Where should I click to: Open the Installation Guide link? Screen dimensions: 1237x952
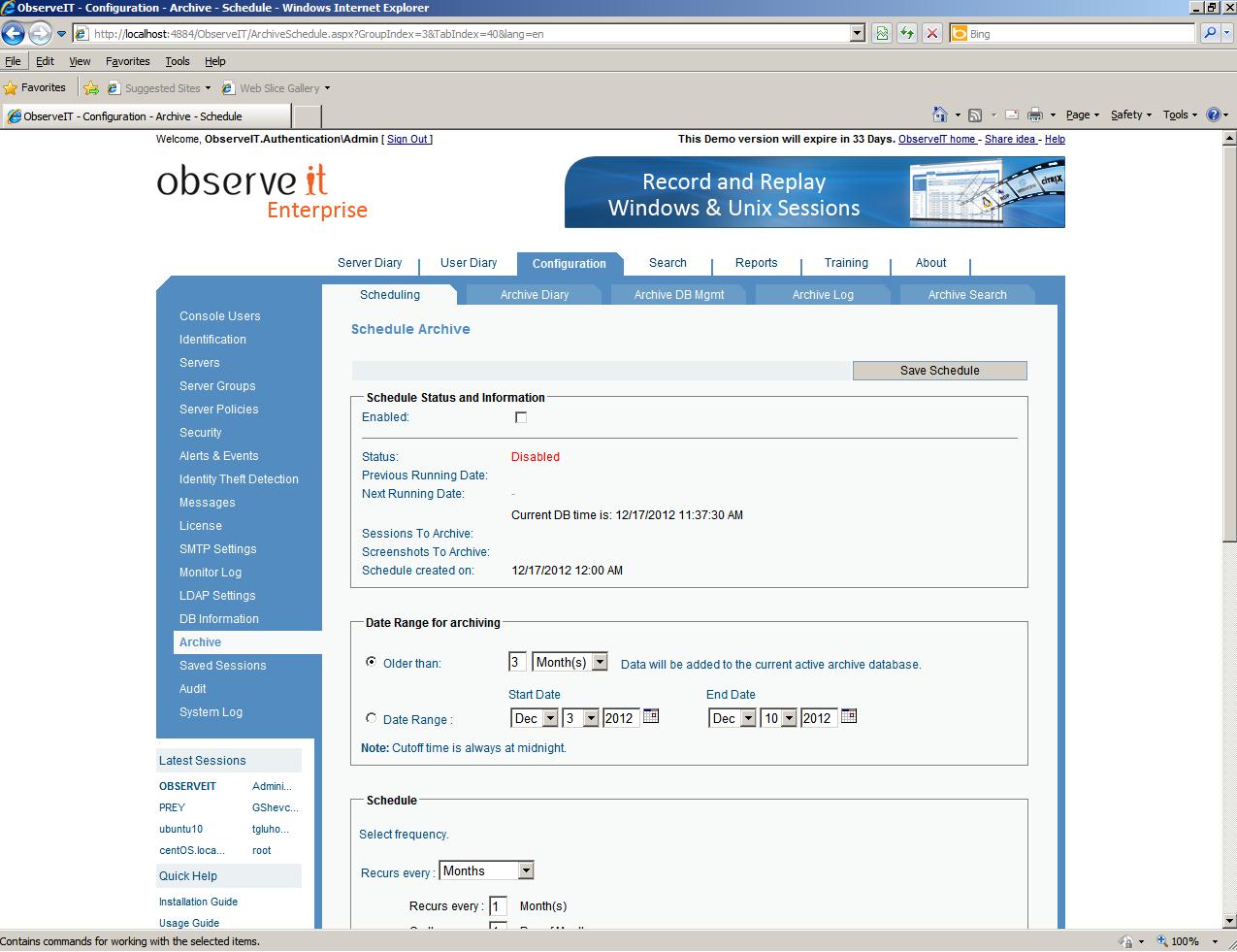[x=198, y=902]
